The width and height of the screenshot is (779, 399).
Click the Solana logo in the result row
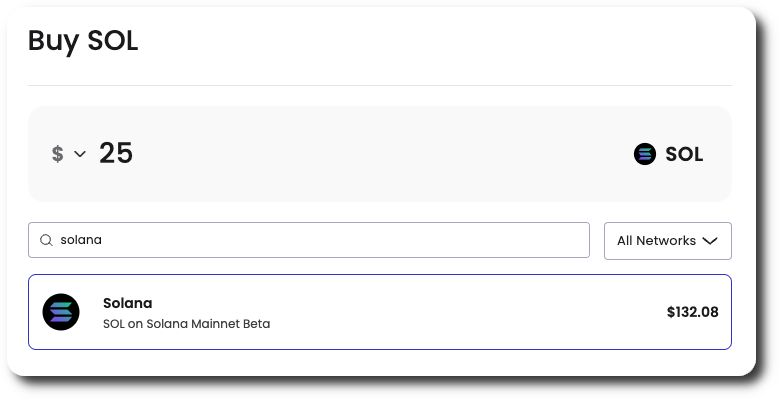[61, 312]
